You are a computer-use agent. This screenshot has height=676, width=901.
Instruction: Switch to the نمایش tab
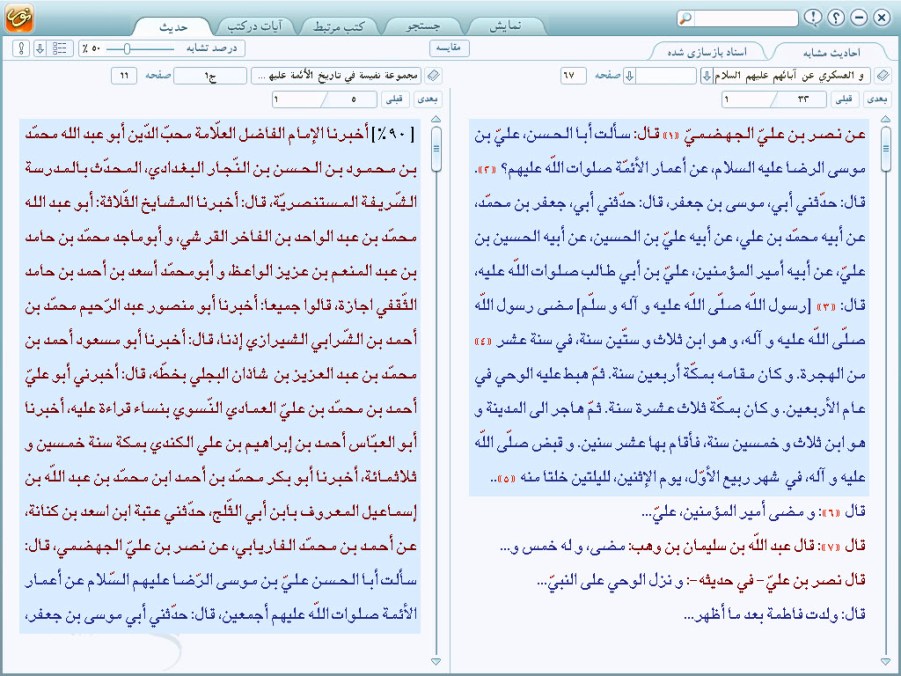pyautogui.click(x=506, y=26)
